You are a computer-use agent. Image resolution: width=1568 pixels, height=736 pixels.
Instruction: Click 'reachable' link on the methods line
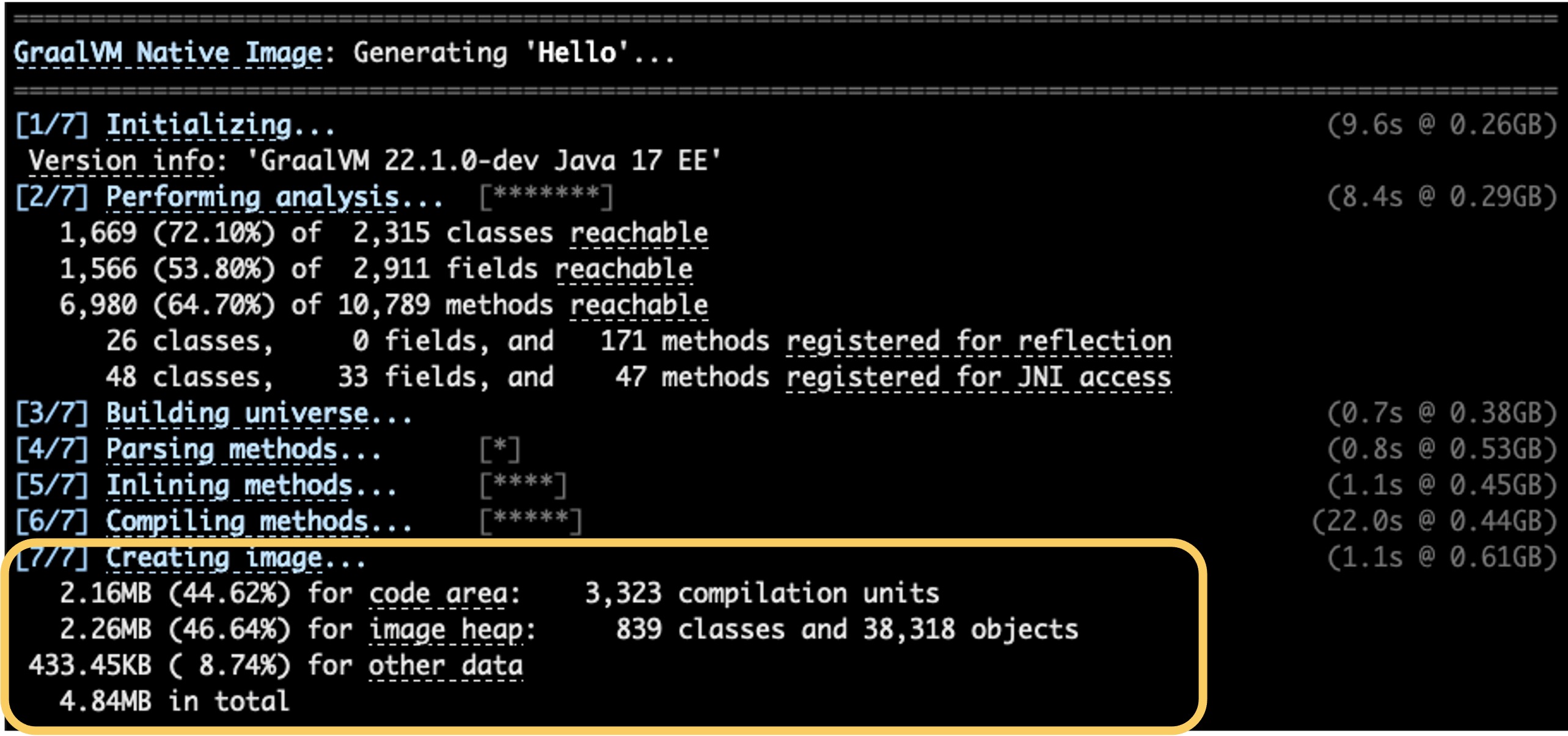point(639,305)
